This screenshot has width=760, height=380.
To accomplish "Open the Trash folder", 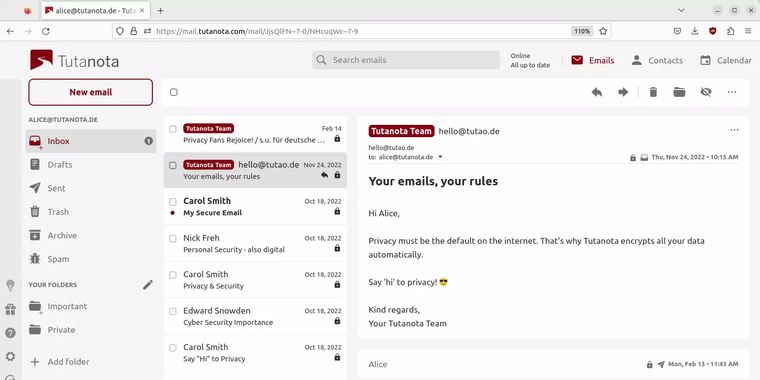I will (91, 212).
